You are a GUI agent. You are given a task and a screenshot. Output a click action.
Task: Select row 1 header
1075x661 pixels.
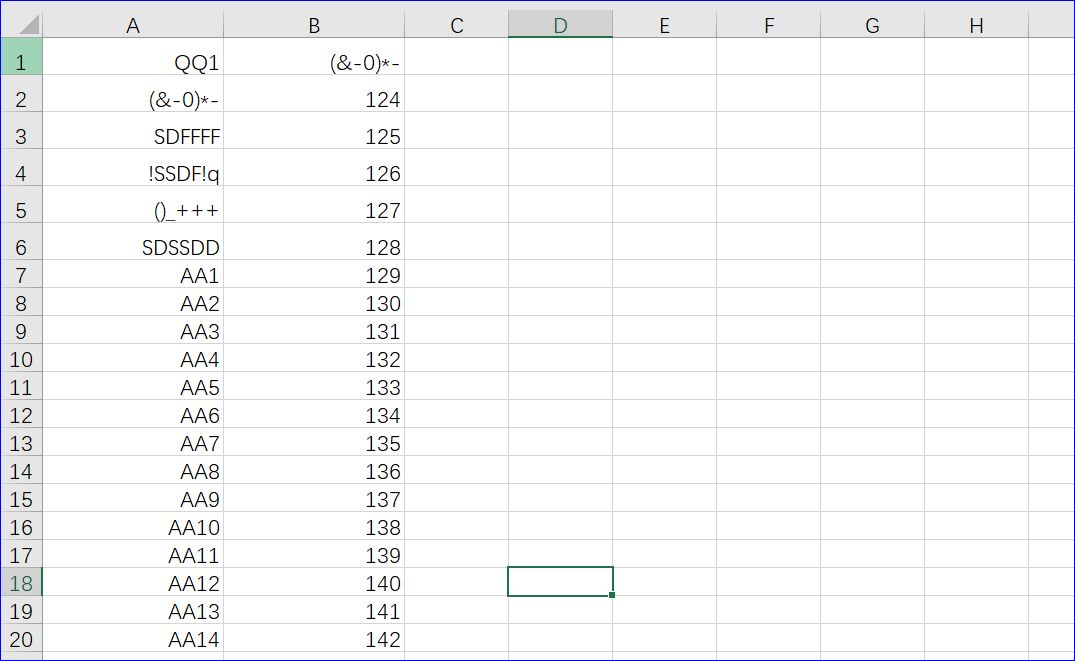click(x=21, y=56)
